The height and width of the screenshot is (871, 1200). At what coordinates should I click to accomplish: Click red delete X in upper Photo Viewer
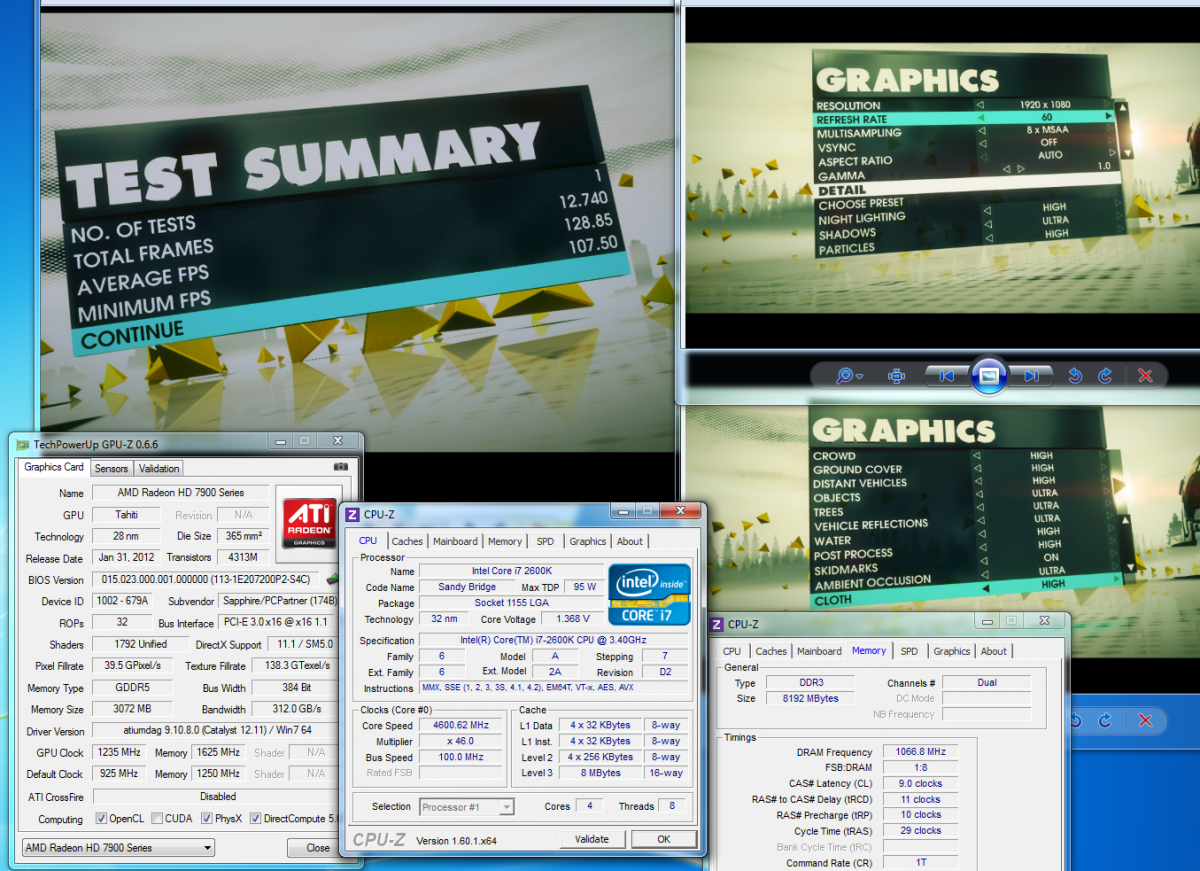point(1146,376)
